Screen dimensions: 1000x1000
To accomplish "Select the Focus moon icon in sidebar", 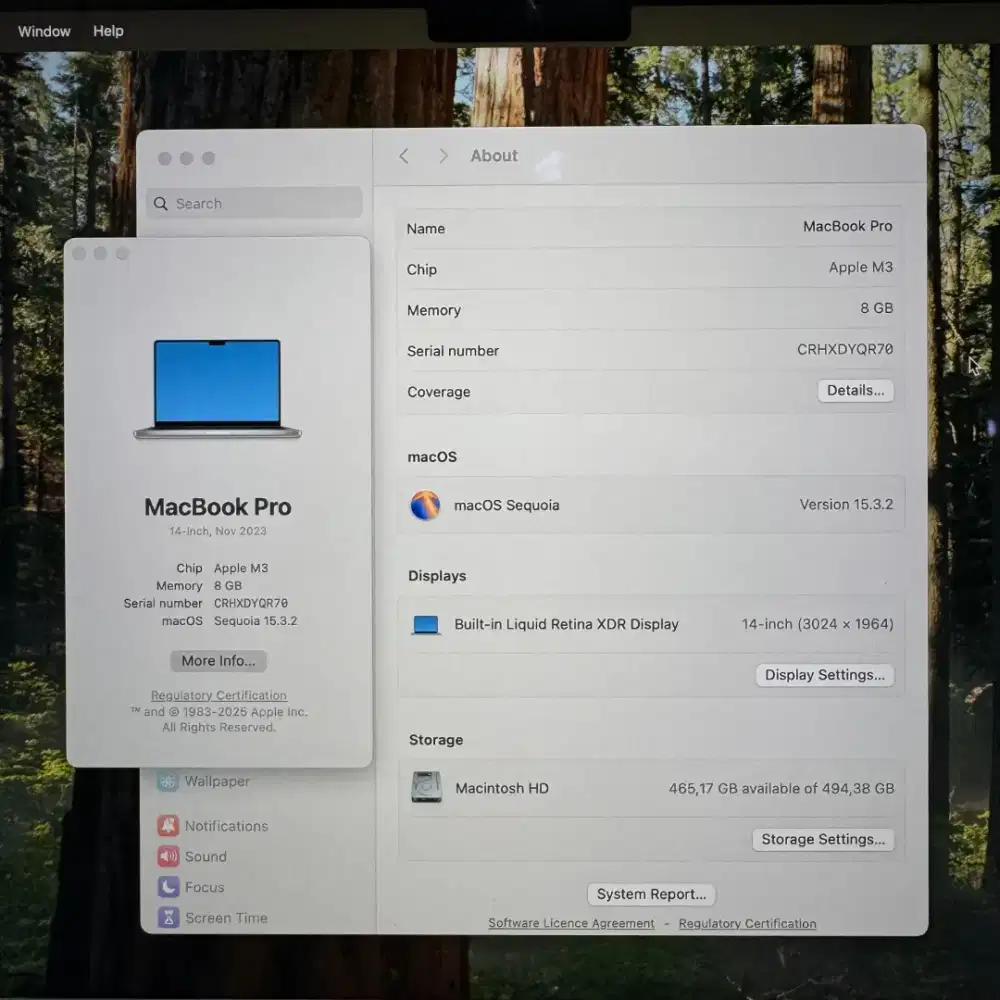I will [x=166, y=887].
